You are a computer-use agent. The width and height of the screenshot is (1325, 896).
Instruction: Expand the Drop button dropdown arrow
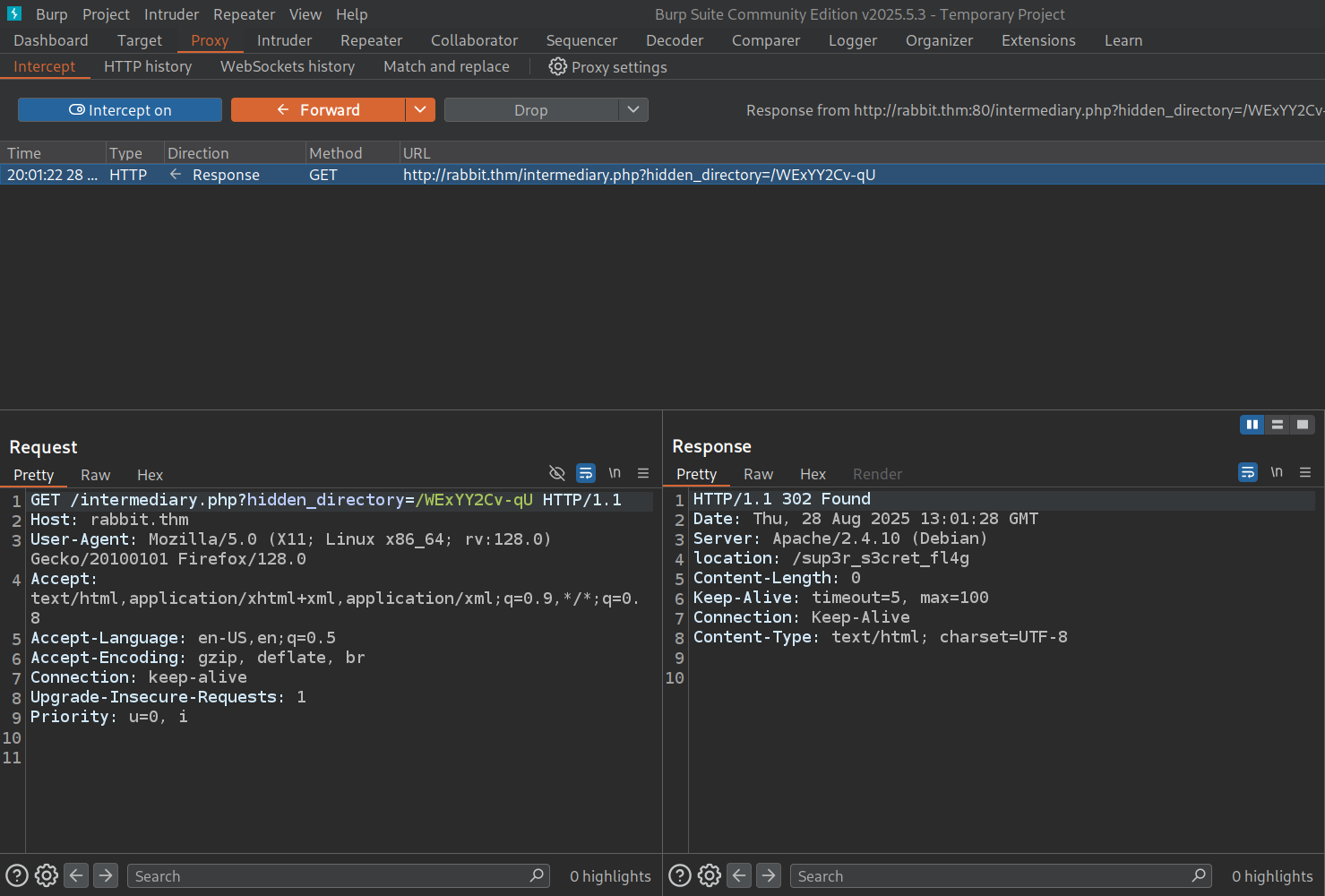coord(633,109)
